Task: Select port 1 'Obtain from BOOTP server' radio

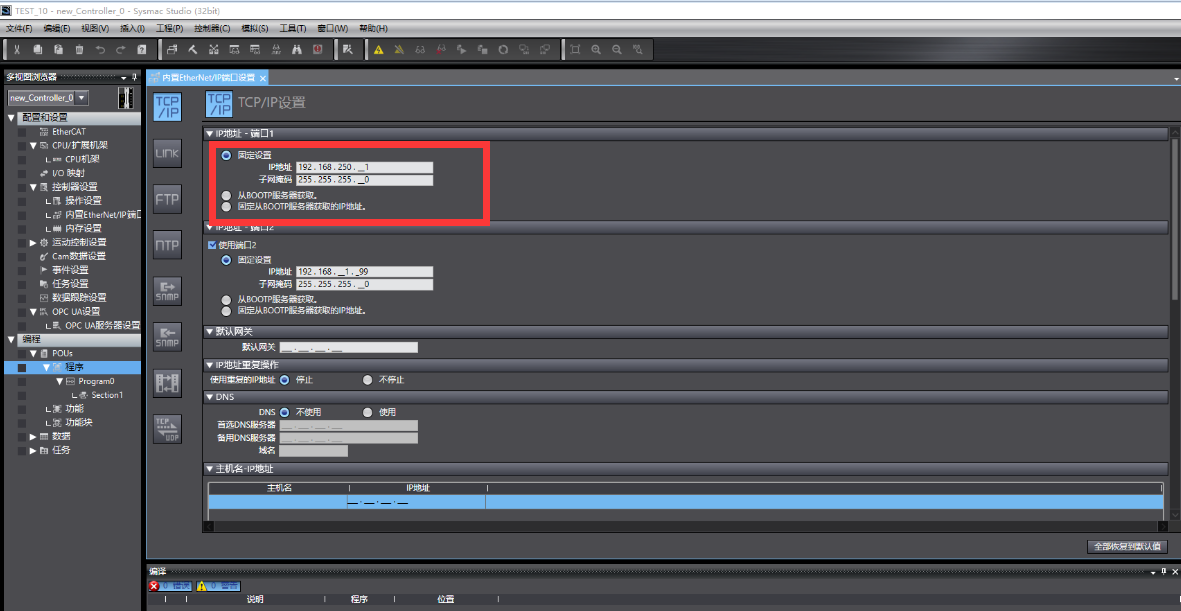Action: tap(226, 194)
